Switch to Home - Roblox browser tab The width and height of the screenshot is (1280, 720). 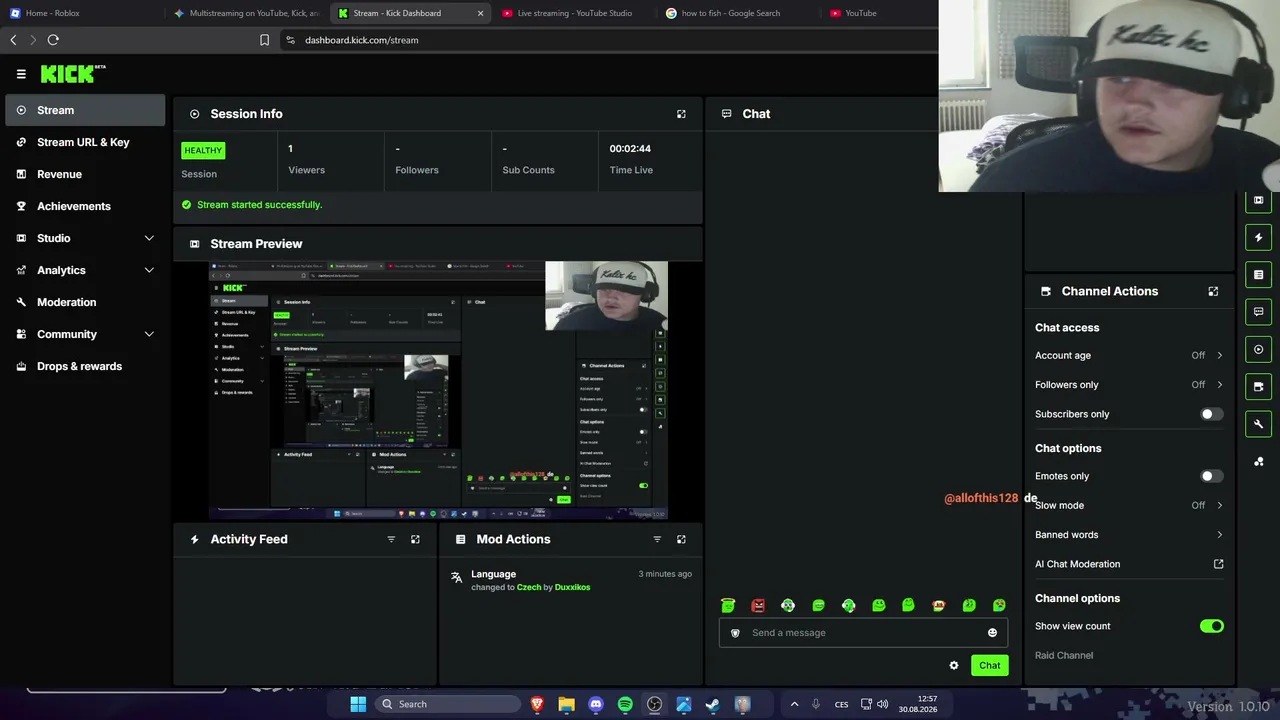pos(82,13)
